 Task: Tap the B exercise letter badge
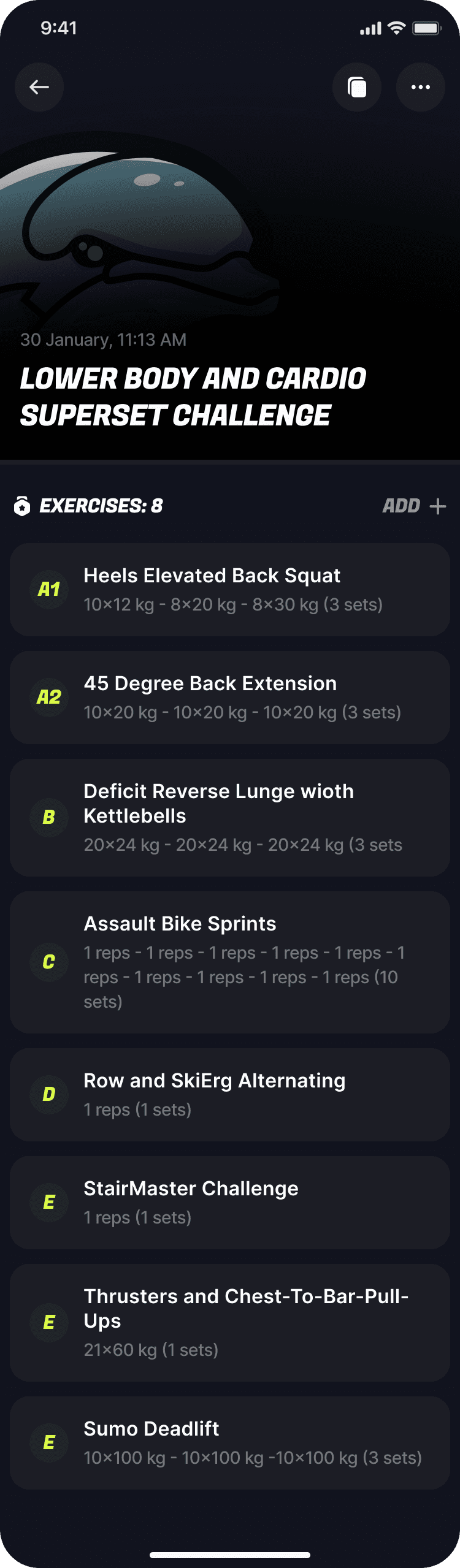48,817
